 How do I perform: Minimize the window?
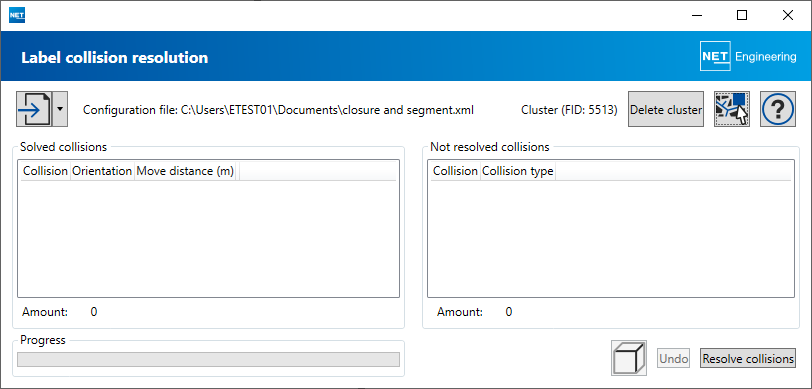coord(697,16)
